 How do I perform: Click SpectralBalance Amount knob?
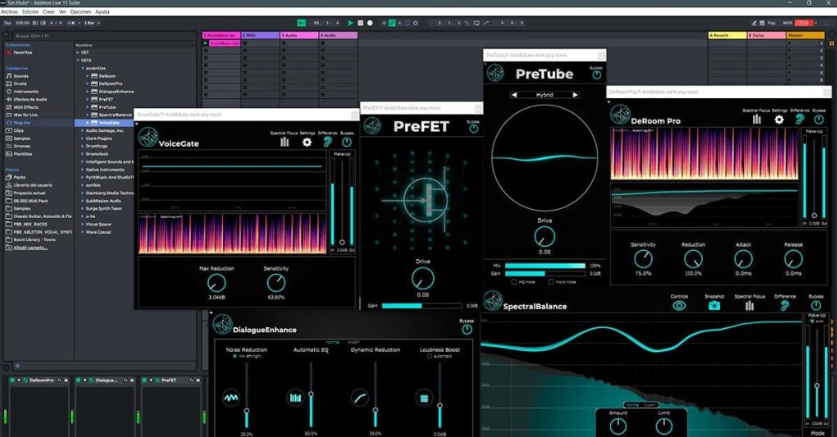[618, 426]
